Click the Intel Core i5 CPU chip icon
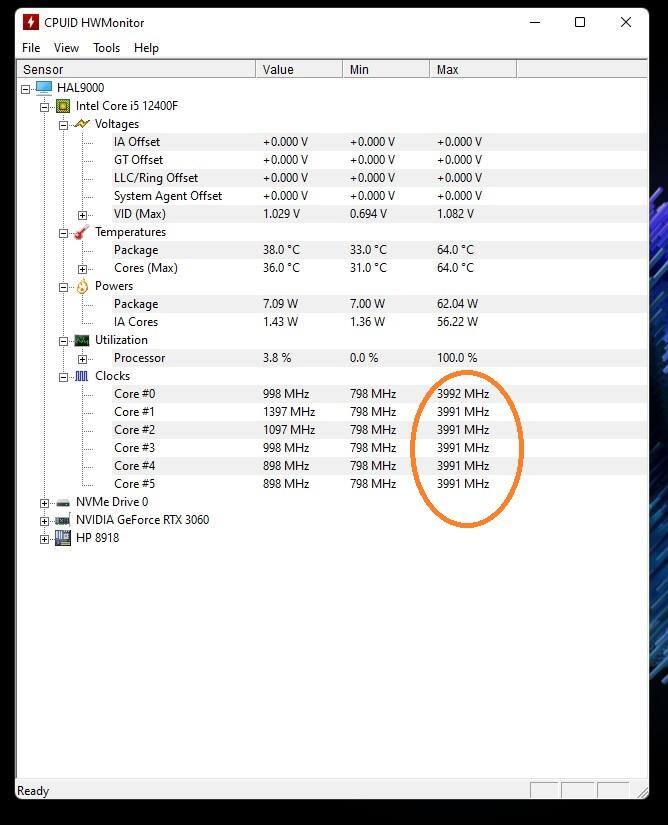668x825 pixels. click(63, 106)
